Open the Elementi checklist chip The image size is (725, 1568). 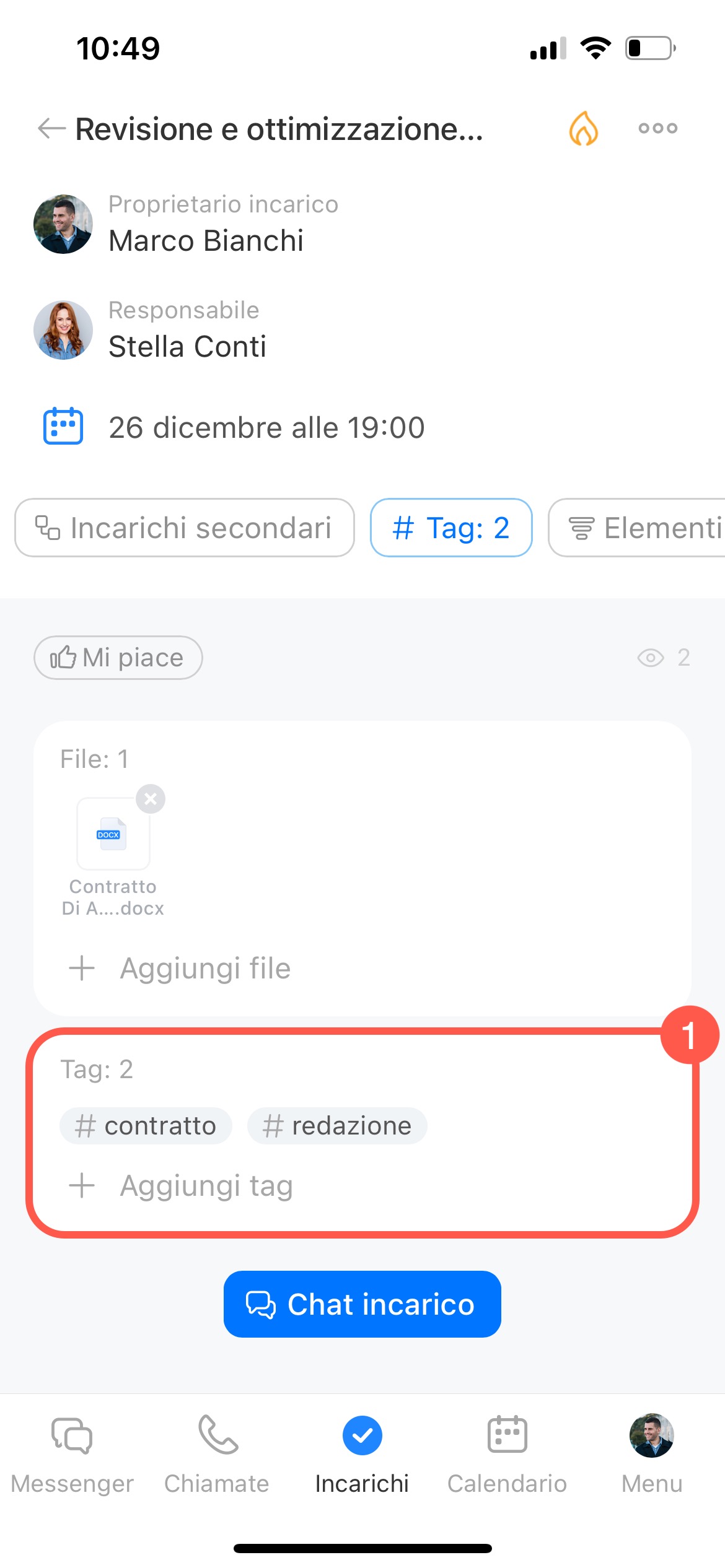644,528
